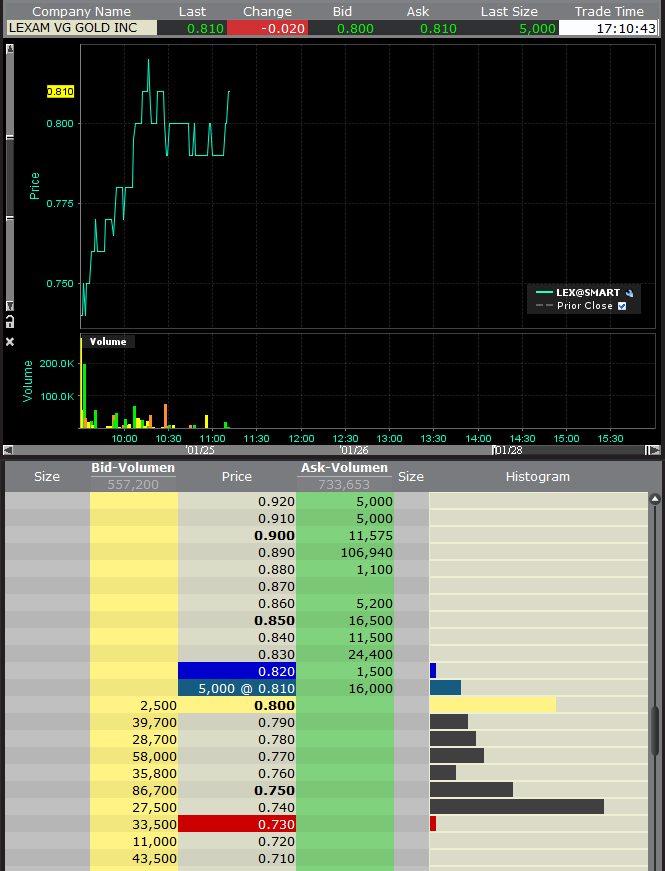Click the up arrow on chart's vertical scrollbar
Image resolution: width=665 pixels, height=871 pixels.
pos(10,49)
